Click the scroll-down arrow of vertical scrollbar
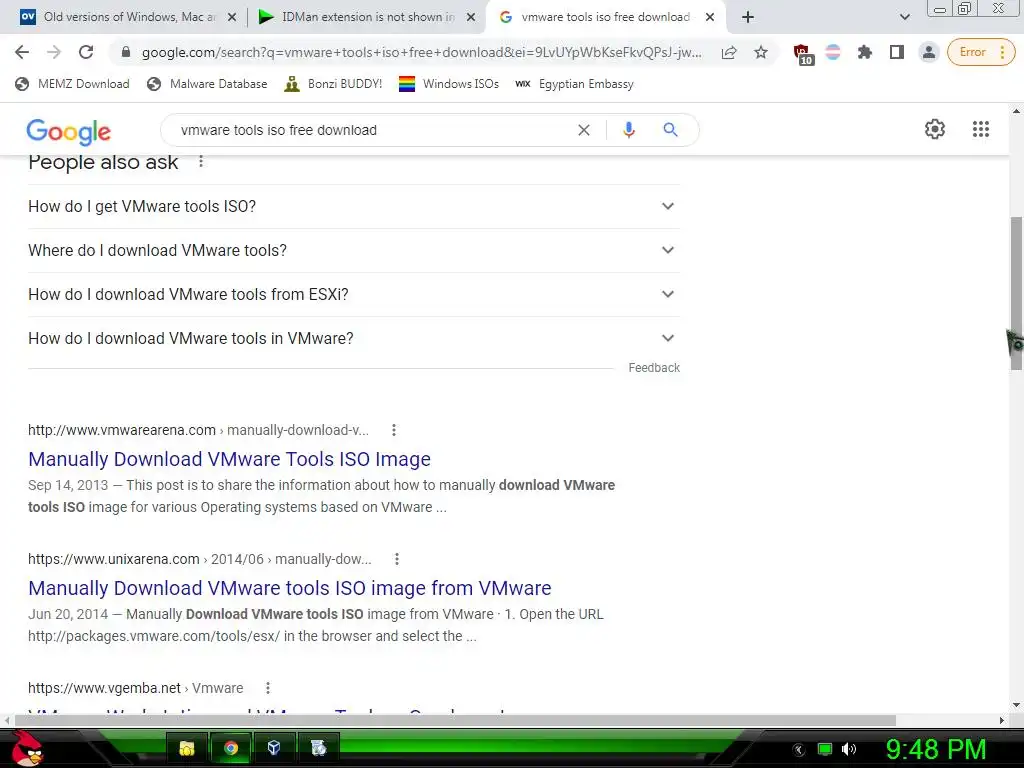Image resolution: width=1024 pixels, height=768 pixels. (1016, 705)
